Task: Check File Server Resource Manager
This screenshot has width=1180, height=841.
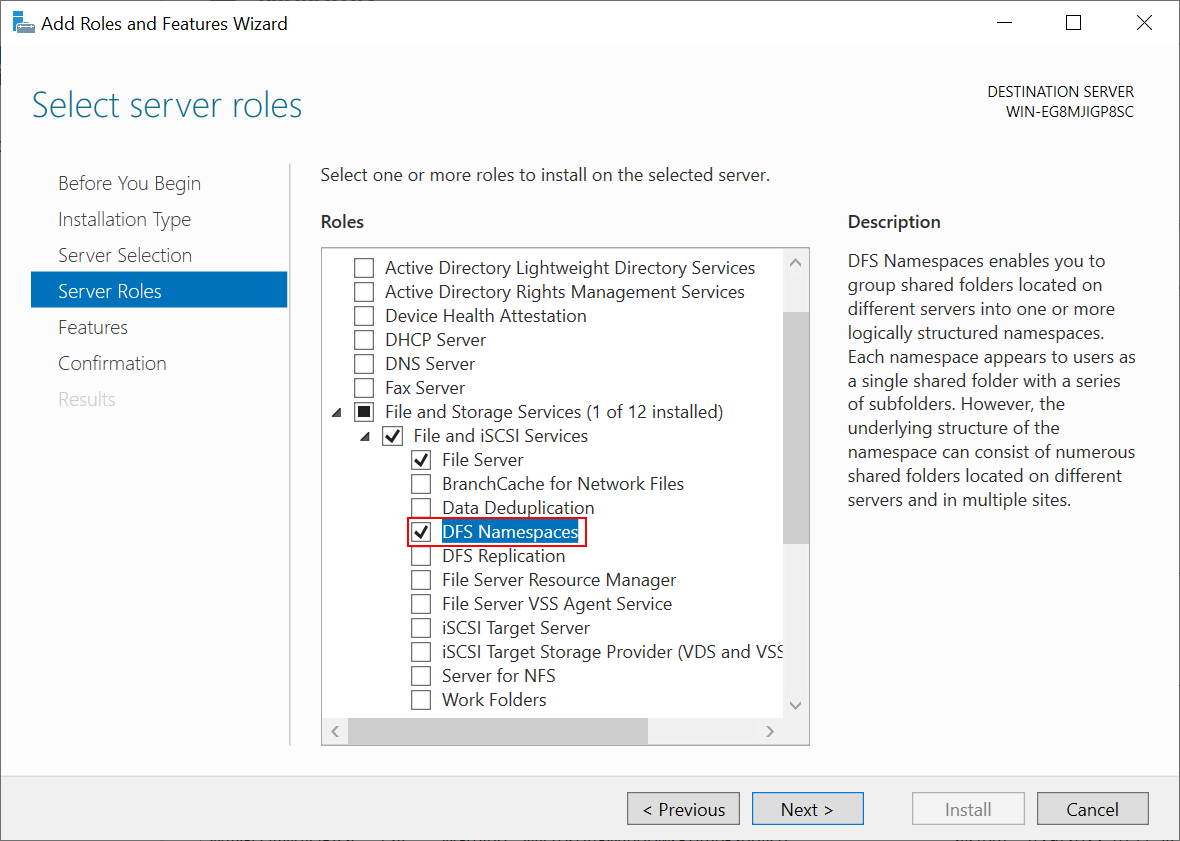Action: (x=422, y=580)
